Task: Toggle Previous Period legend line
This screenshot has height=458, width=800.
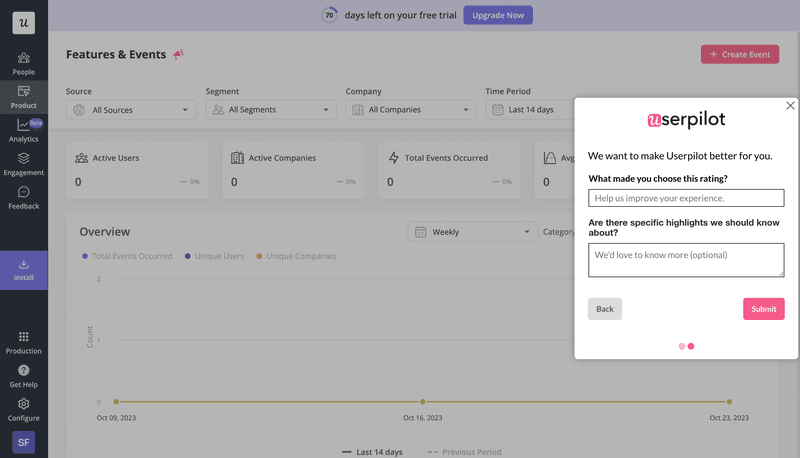Action: coord(464,452)
